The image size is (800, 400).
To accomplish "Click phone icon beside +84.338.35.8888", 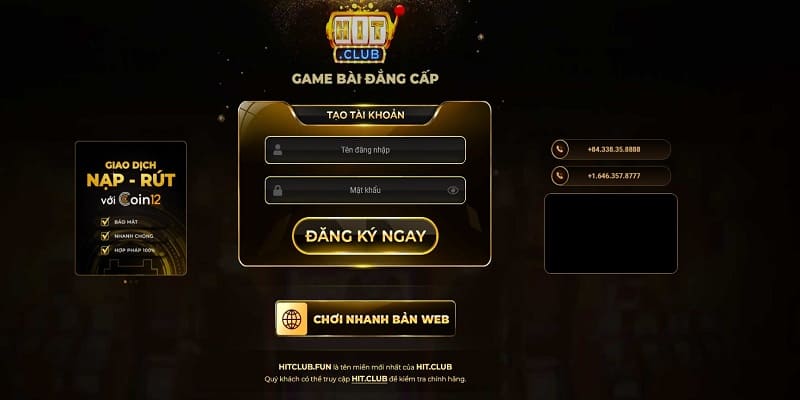I will coord(560,149).
